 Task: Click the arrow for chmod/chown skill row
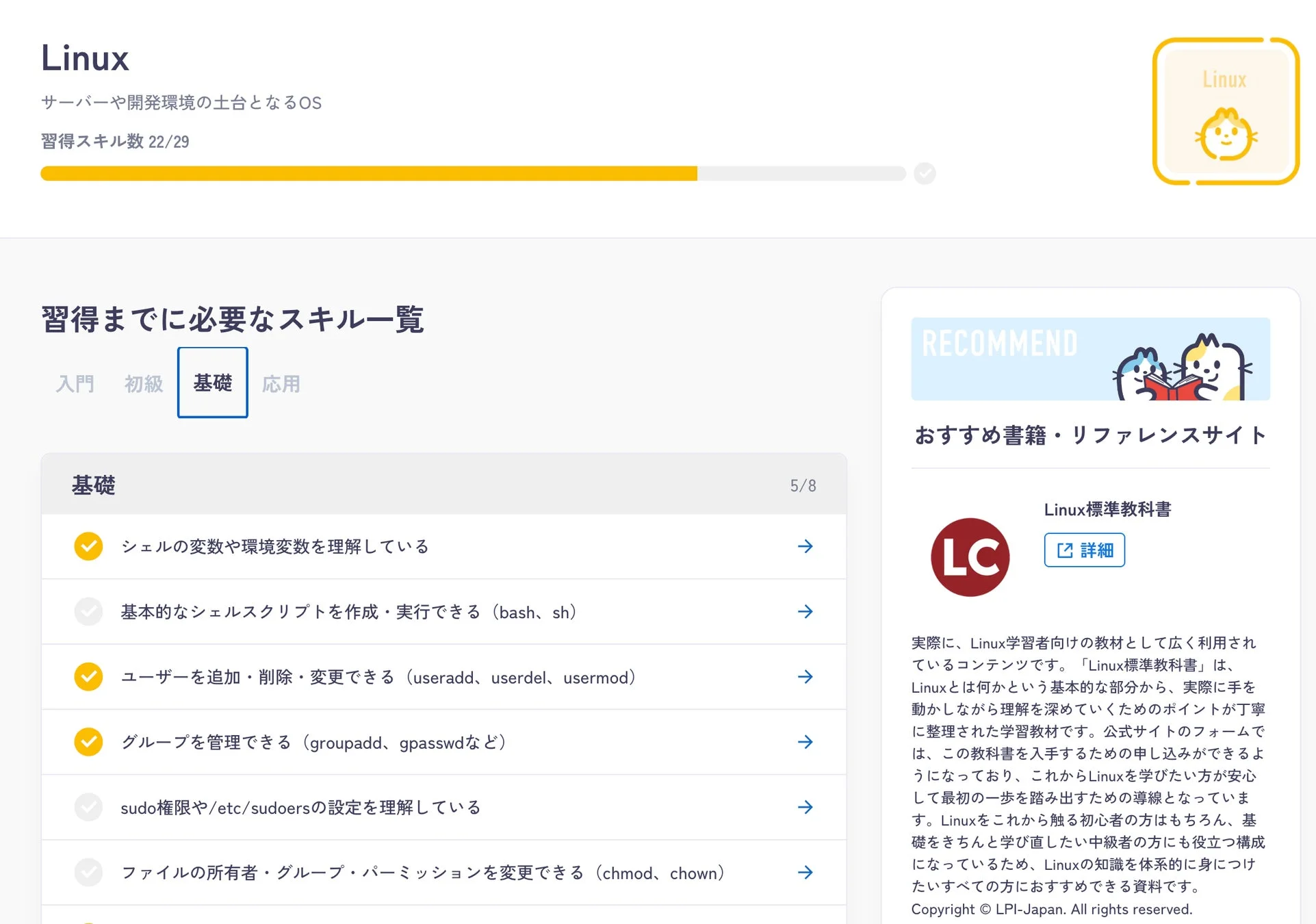click(x=806, y=873)
